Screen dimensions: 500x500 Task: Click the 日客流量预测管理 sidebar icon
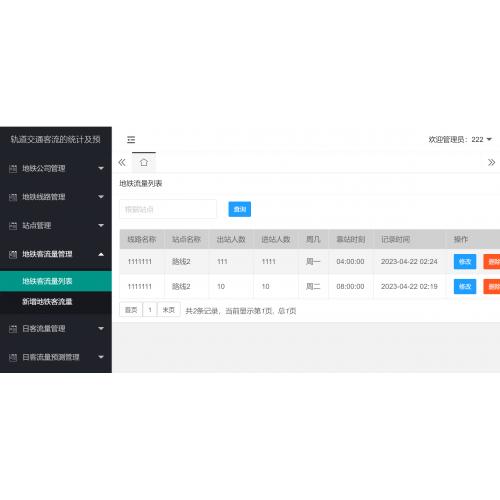13,357
